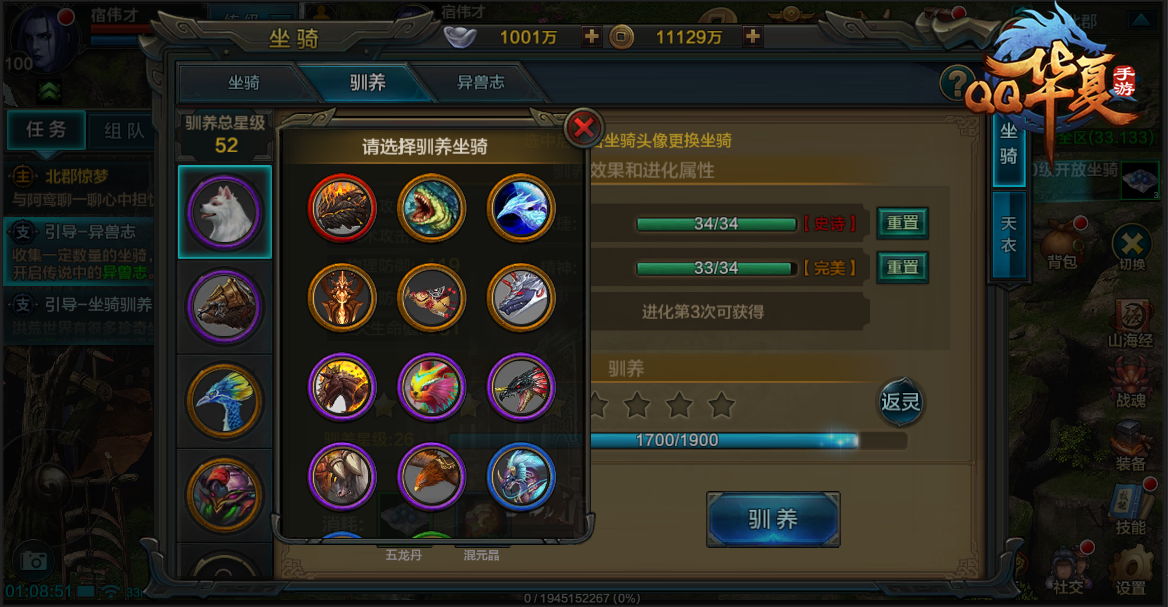This screenshot has width=1168, height=607.
Task: Choose the pink phoenix mount icon
Action: click(431, 387)
